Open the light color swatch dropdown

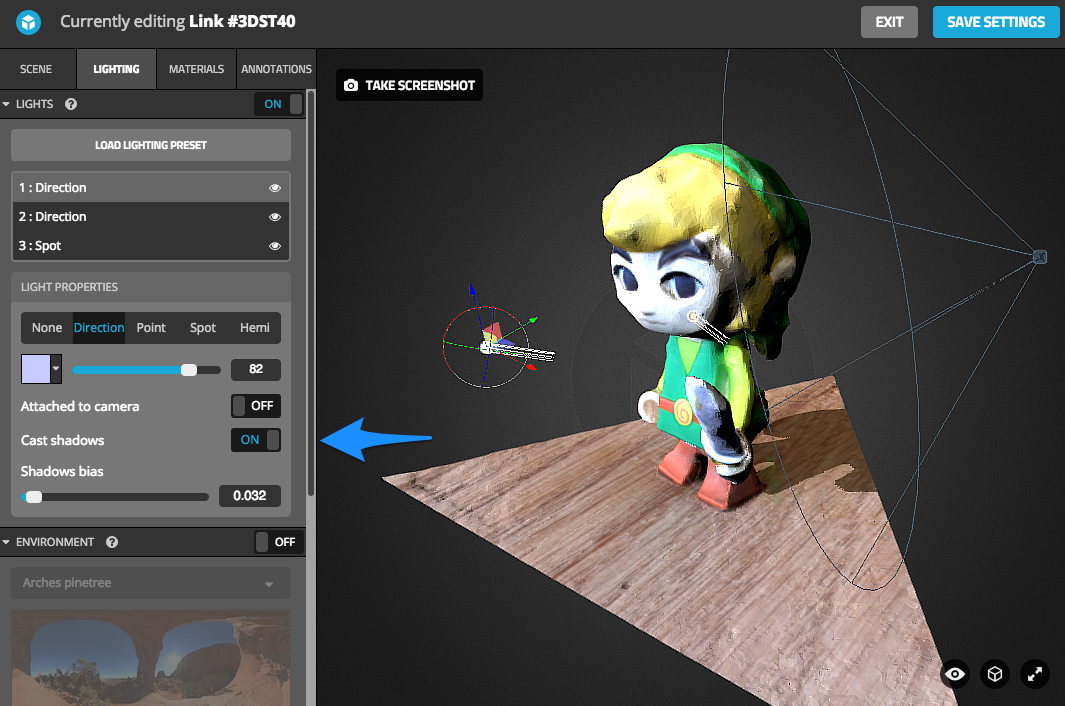click(x=55, y=369)
